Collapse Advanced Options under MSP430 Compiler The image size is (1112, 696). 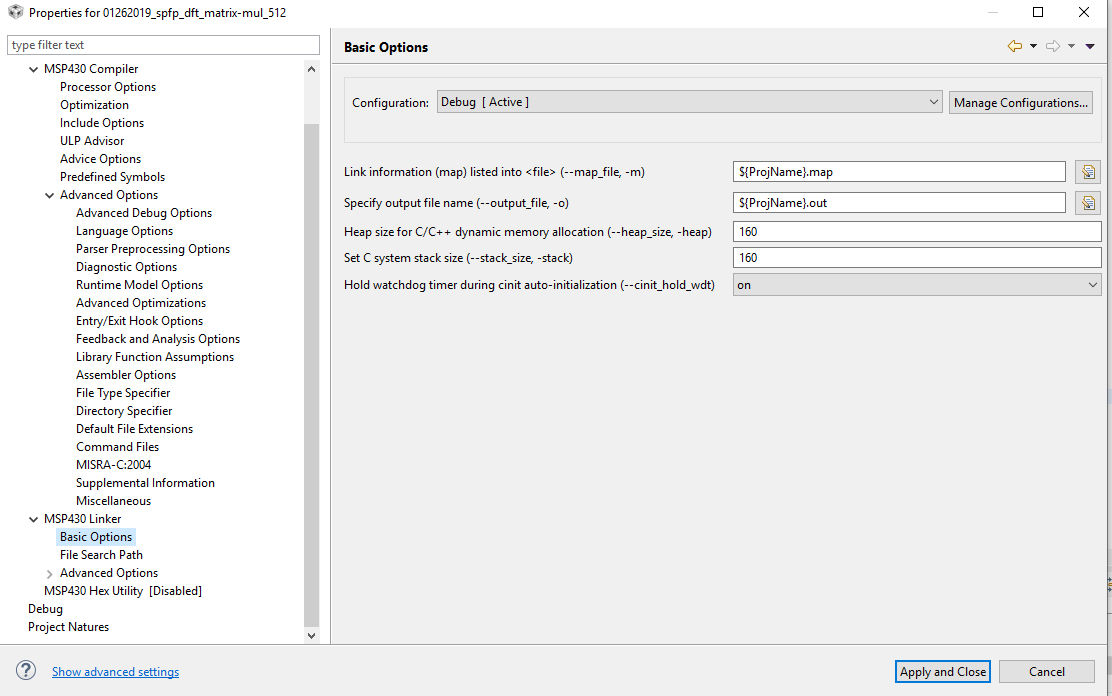pyautogui.click(x=49, y=194)
